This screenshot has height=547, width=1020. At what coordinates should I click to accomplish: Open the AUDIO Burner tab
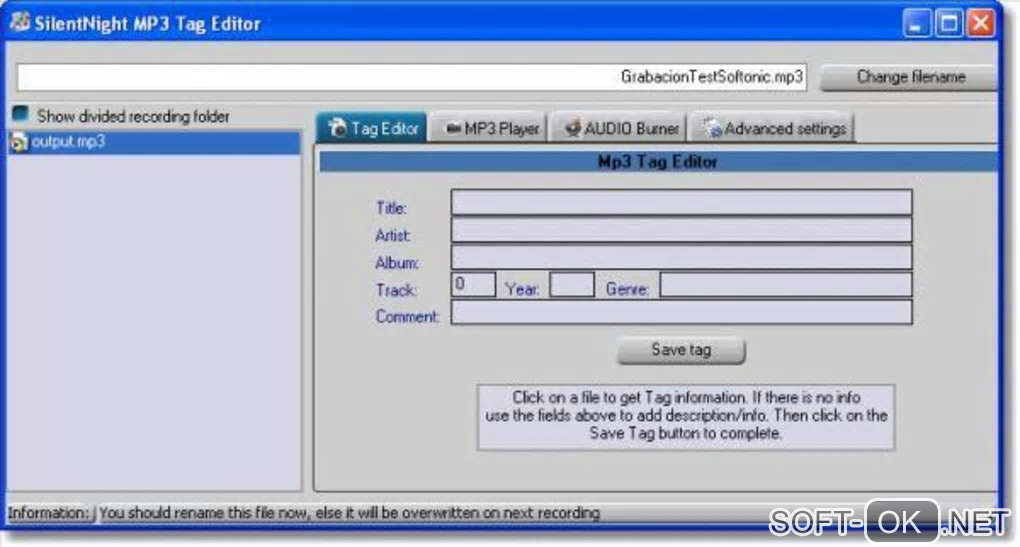coord(619,128)
